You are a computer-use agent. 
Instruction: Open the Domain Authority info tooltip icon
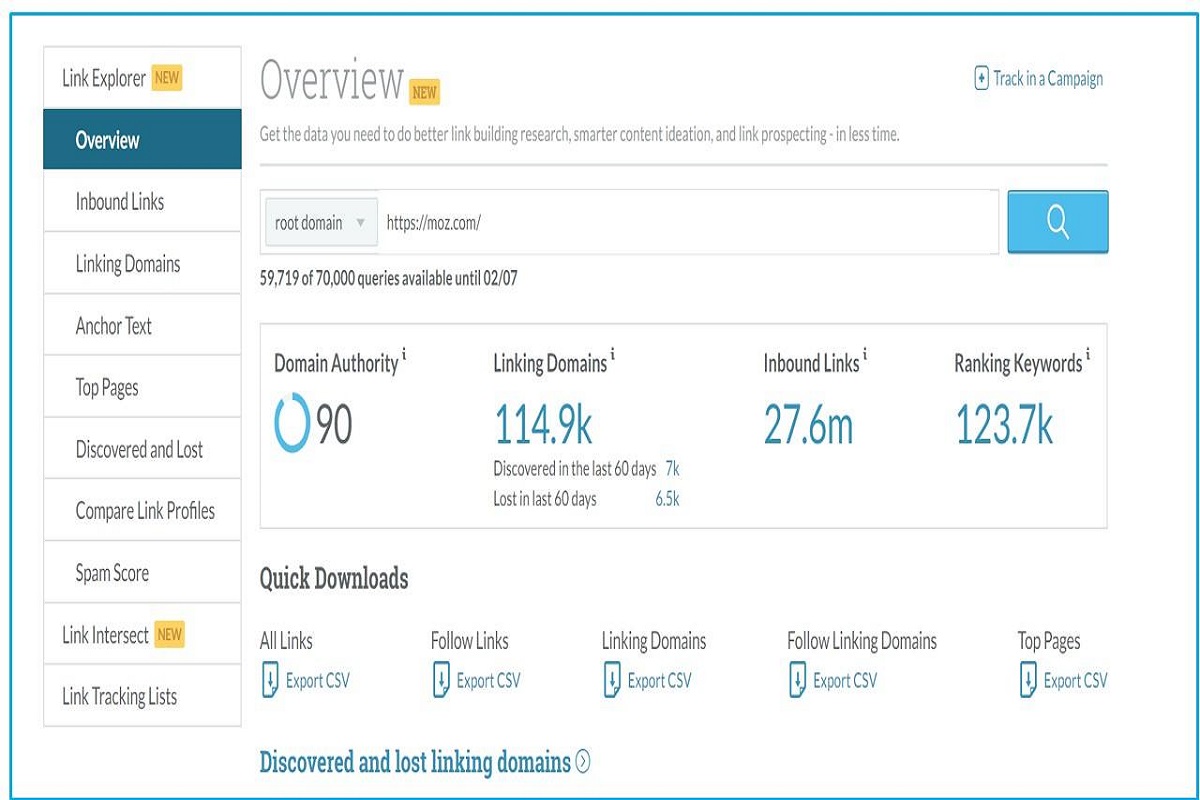(x=404, y=355)
